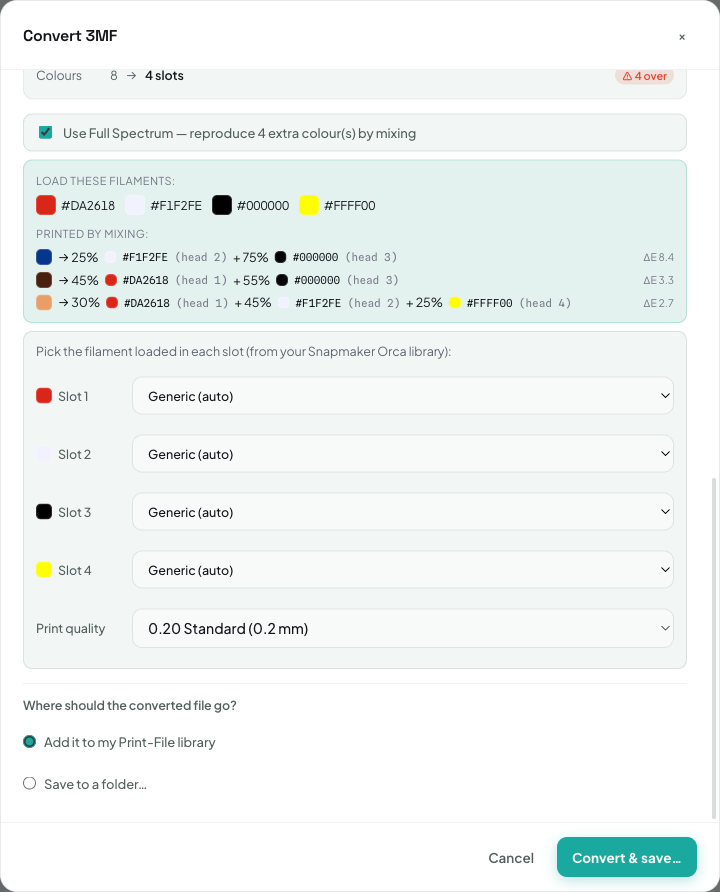Click the 'Where should the converted file go?' text
The height and width of the screenshot is (892, 720).
pos(130,705)
